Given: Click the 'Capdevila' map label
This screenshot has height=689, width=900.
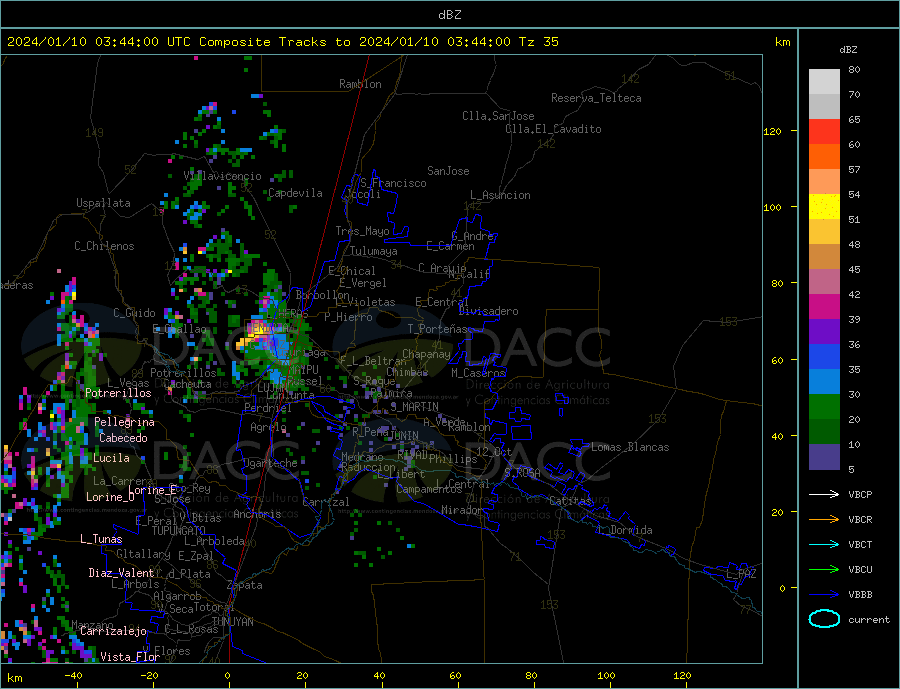Looking at the screenshot, I should coord(295,193).
